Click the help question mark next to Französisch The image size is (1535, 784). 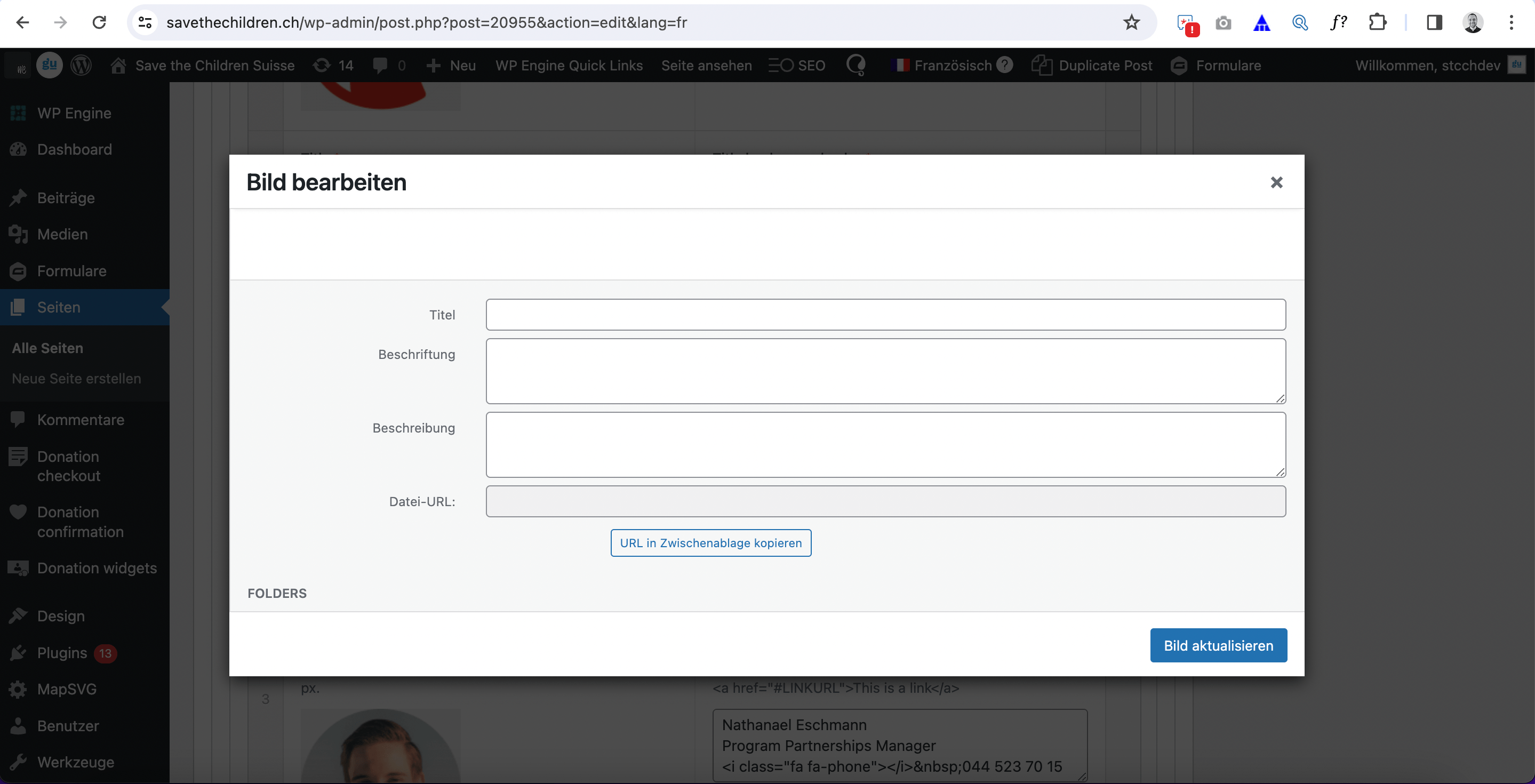point(1005,65)
